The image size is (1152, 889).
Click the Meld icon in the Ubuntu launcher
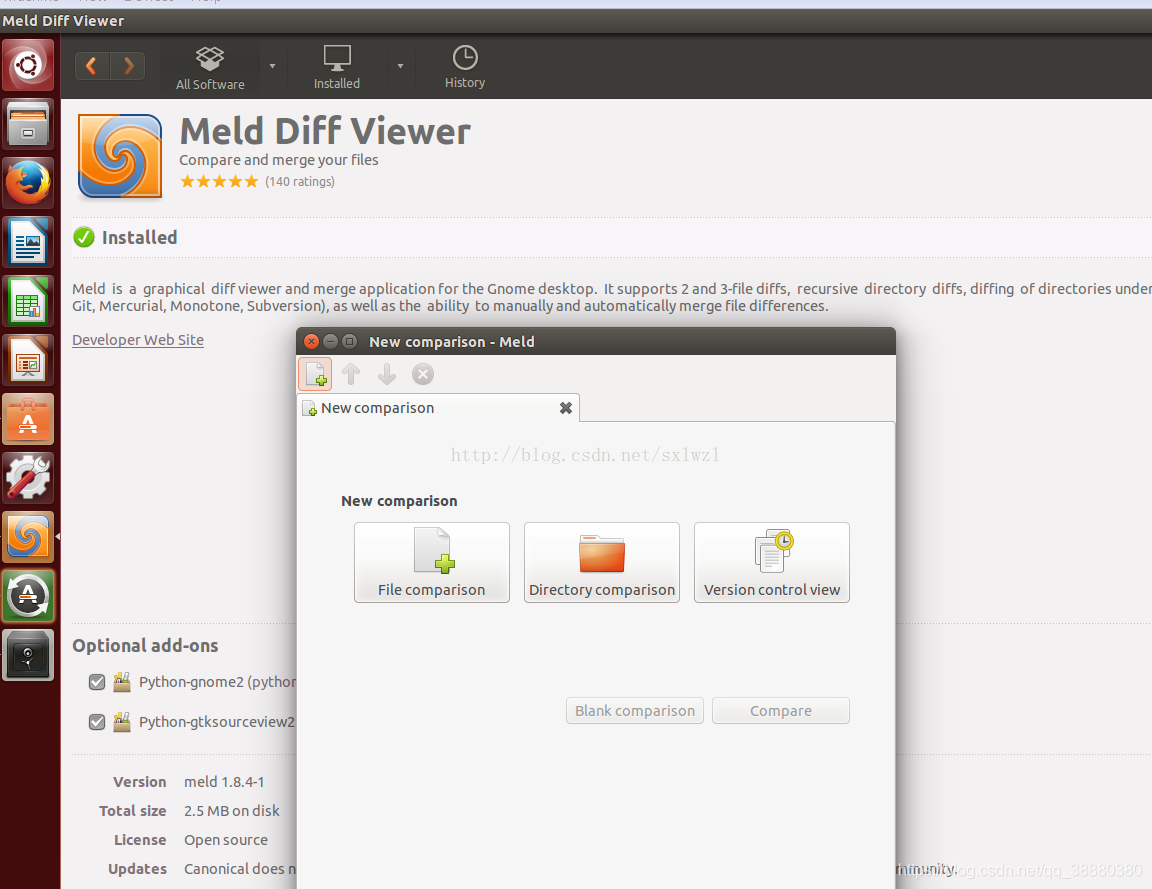tap(27, 537)
